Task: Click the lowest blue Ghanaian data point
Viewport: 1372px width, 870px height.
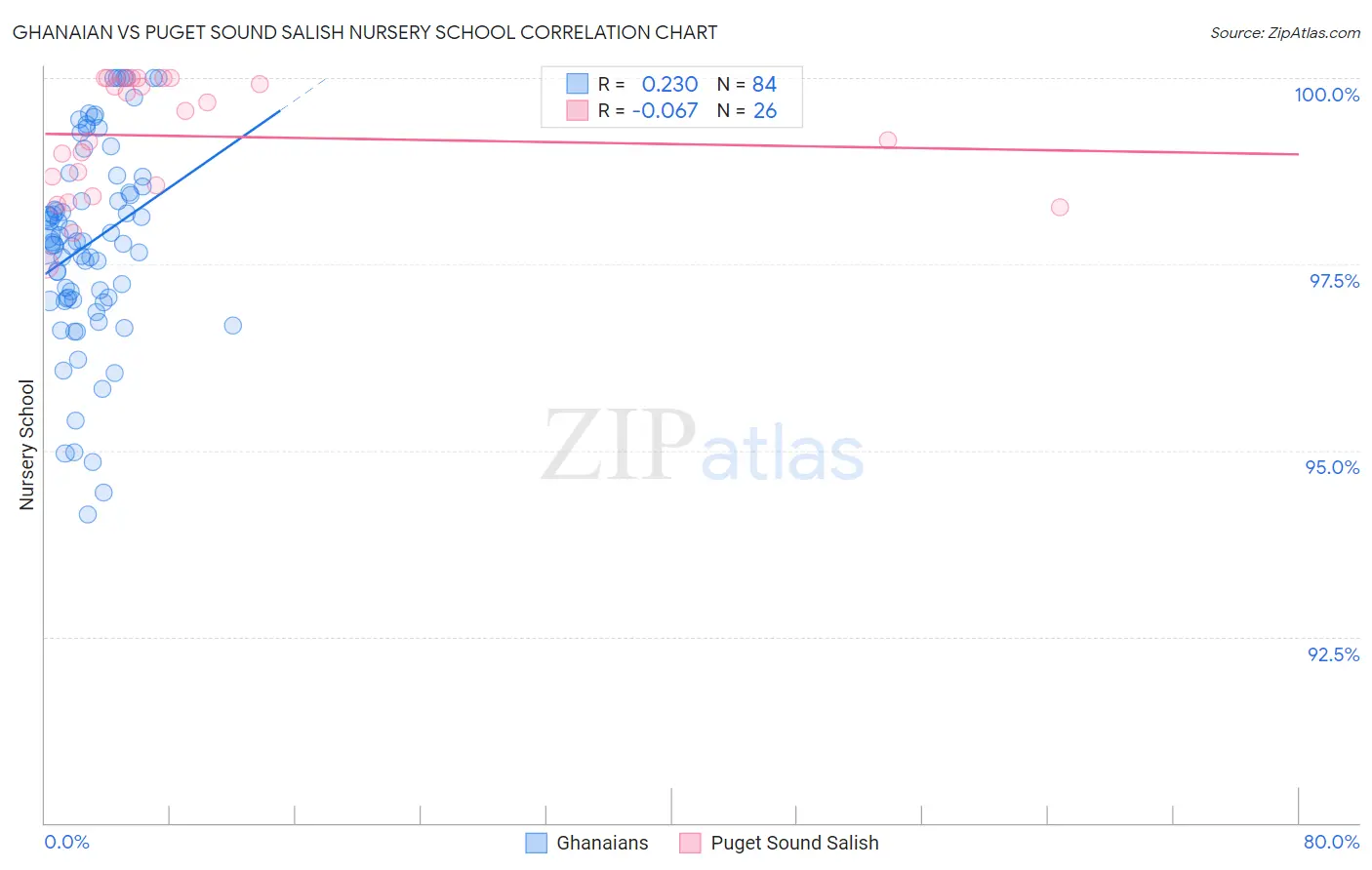Action: point(88,514)
